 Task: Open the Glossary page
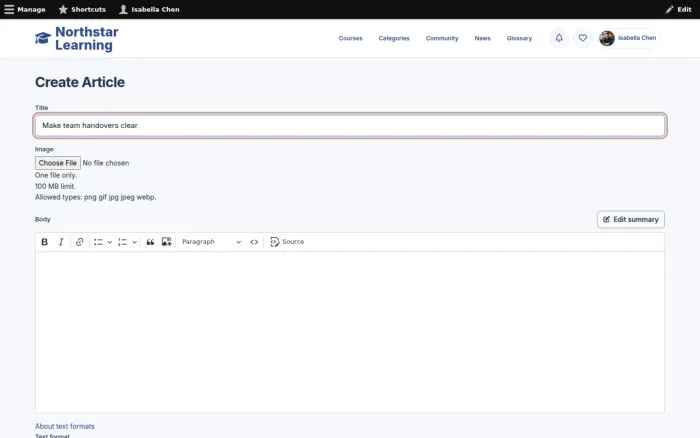click(x=519, y=38)
